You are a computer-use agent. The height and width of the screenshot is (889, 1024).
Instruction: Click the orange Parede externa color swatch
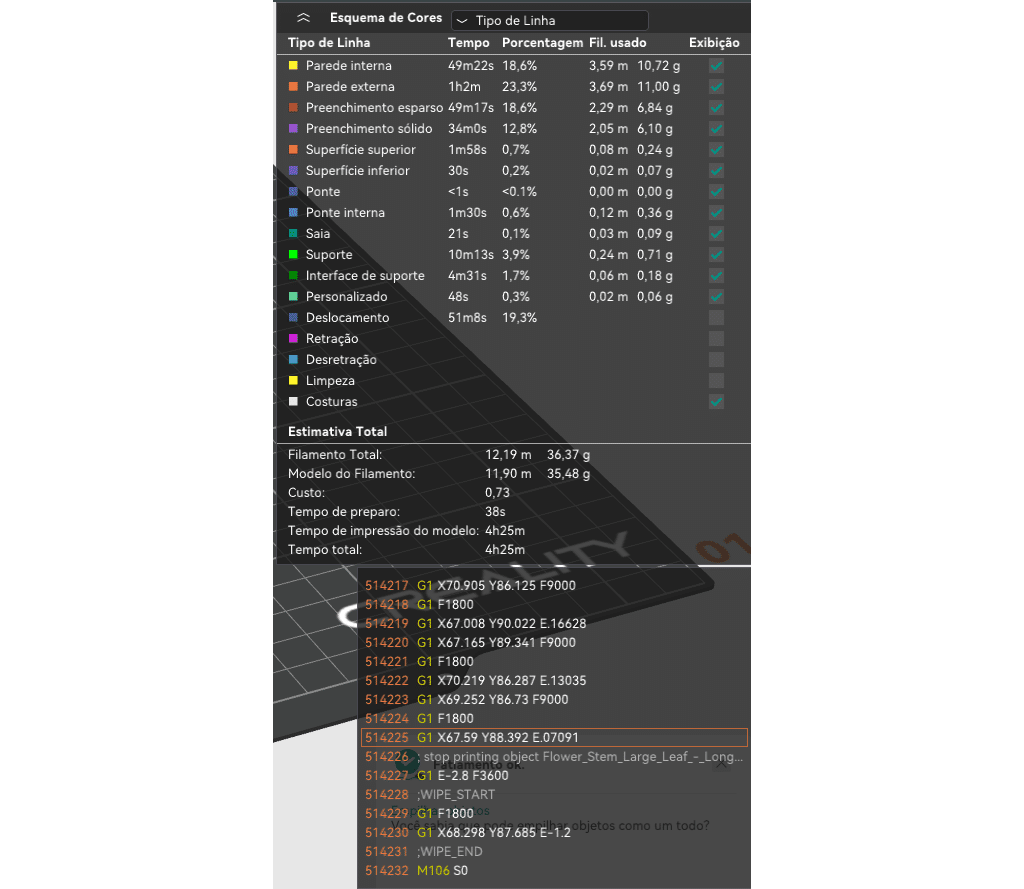(x=293, y=86)
